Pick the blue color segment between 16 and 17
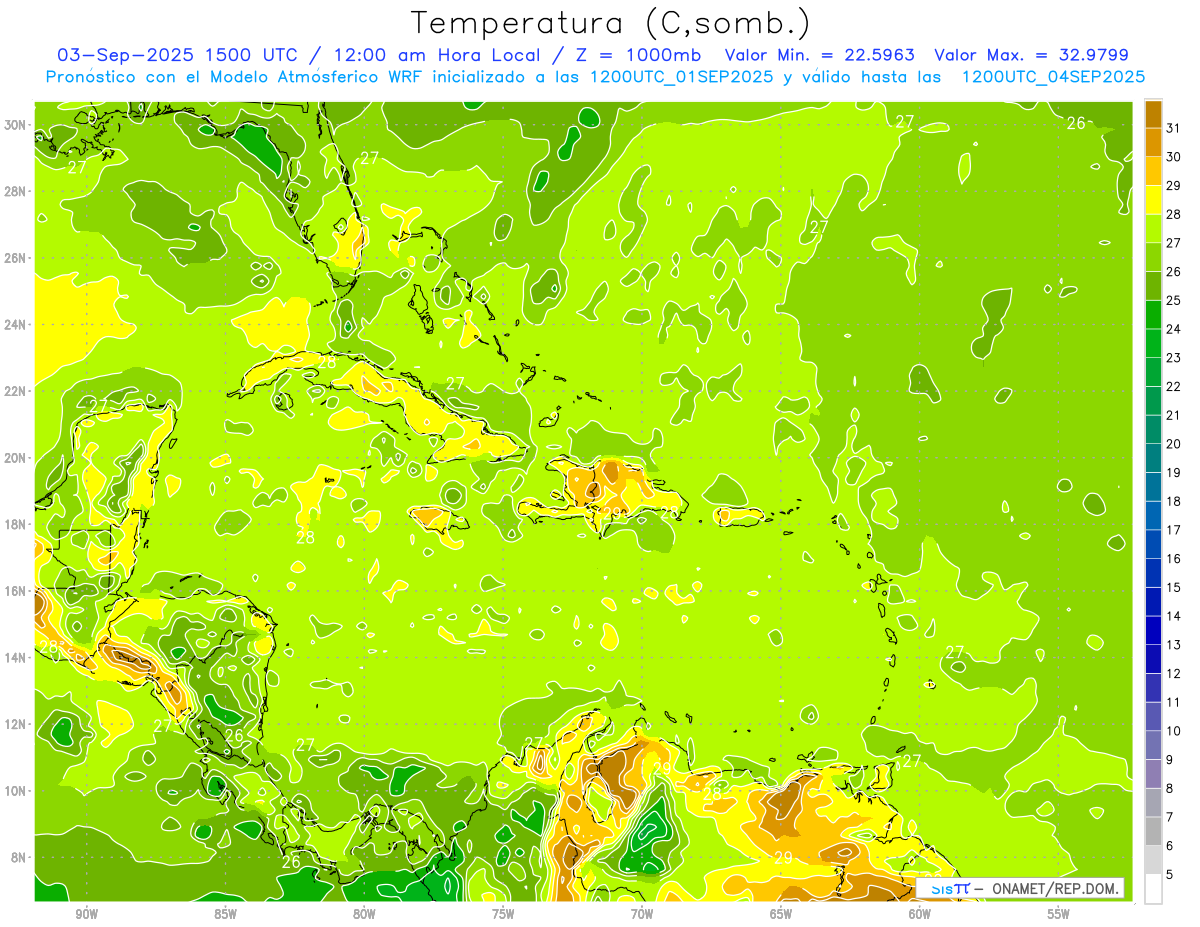The width and height of the screenshot is (1200, 927). [1153, 544]
